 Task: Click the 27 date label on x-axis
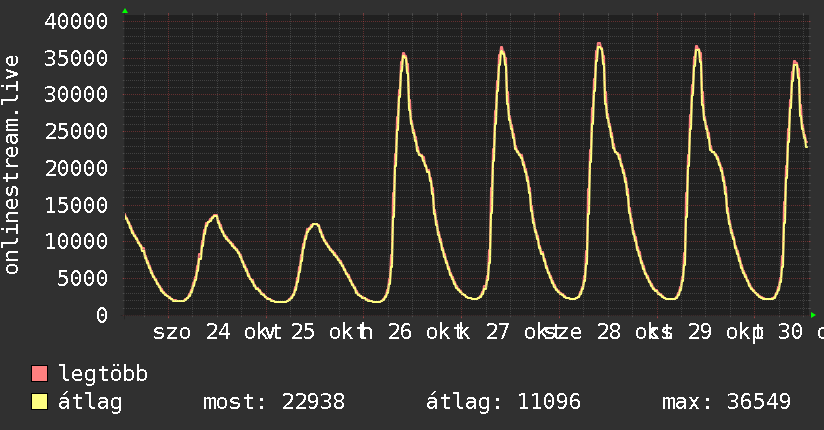coord(497,332)
